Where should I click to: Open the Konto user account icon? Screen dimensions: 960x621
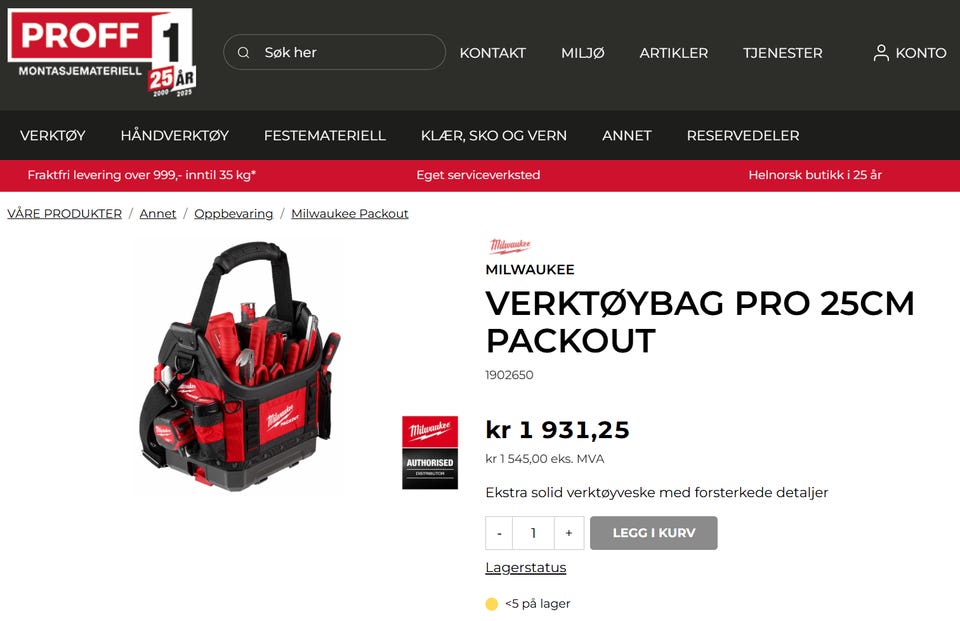[881, 53]
